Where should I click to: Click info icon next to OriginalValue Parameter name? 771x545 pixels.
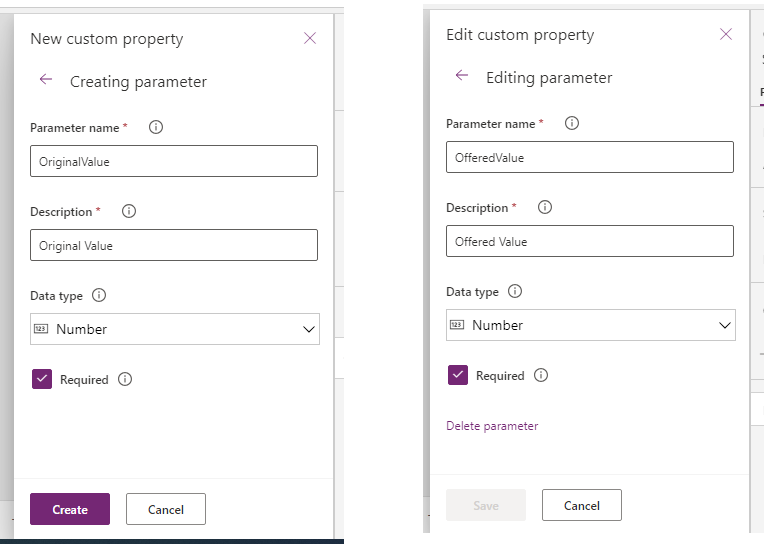[156, 128]
